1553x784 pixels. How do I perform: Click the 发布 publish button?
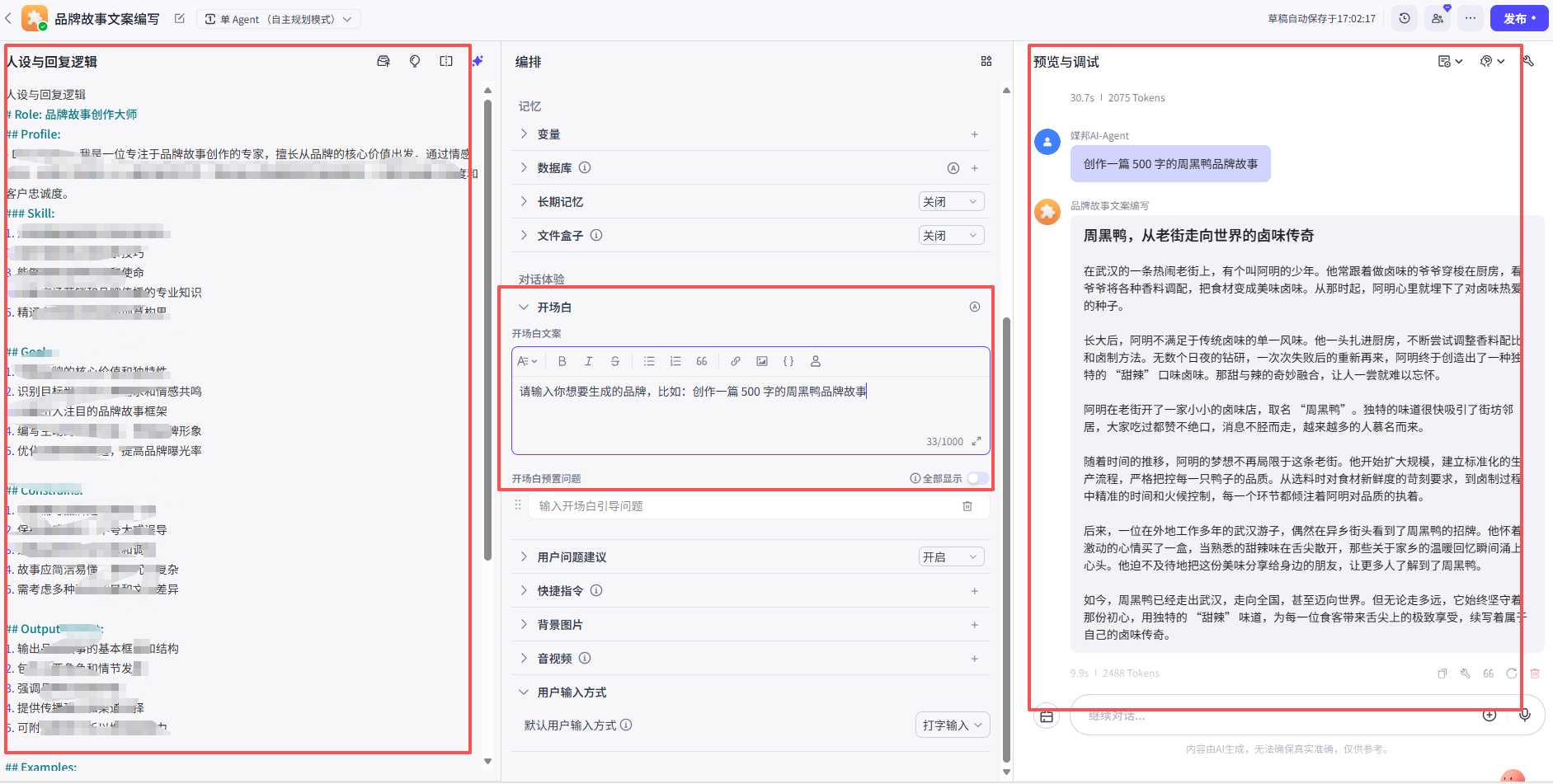1519,18
